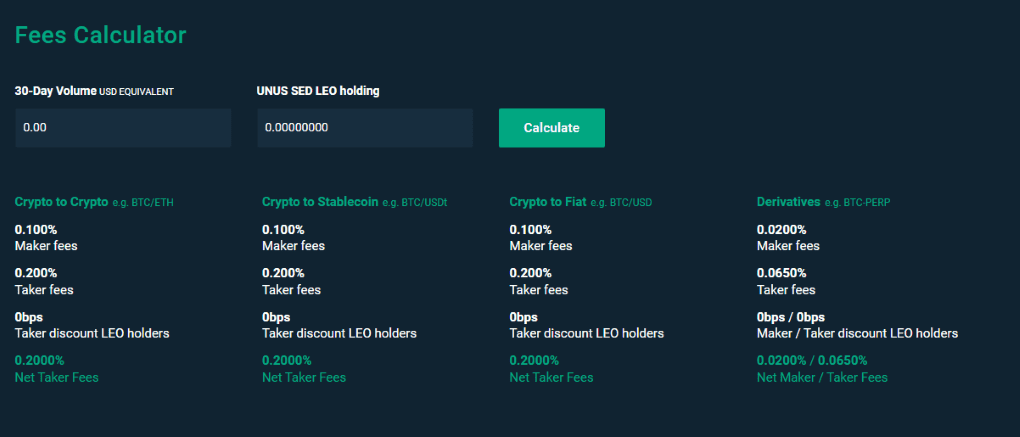Image resolution: width=1020 pixels, height=437 pixels.
Task: Focus the 30-Day Volume input field
Action: [123, 128]
